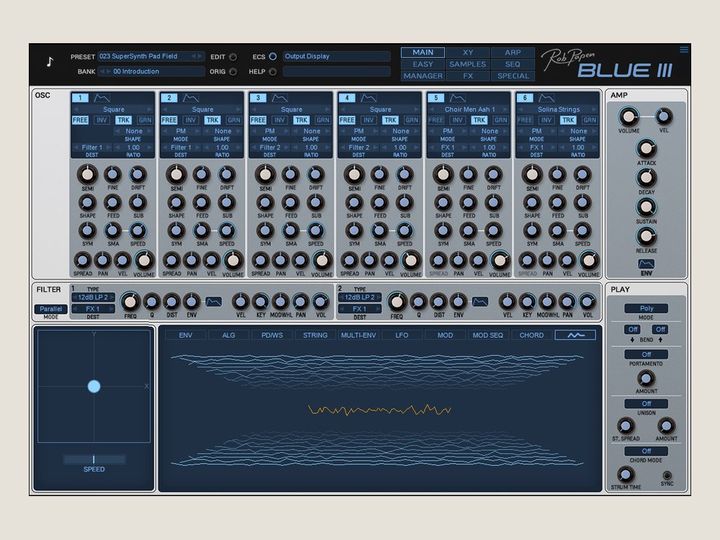Click oscillator 1 SEMI knob
Viewport: 720px width, 540px height.
tap(87, 174)
